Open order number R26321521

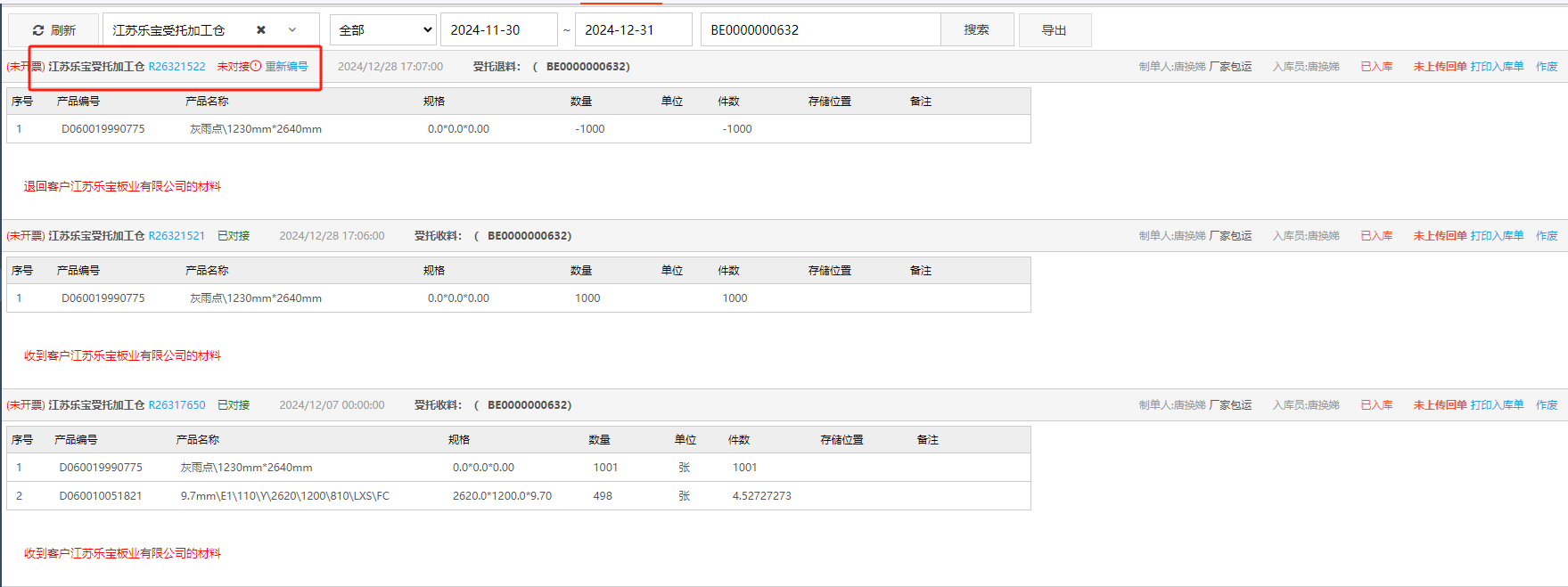pos(177,236)
